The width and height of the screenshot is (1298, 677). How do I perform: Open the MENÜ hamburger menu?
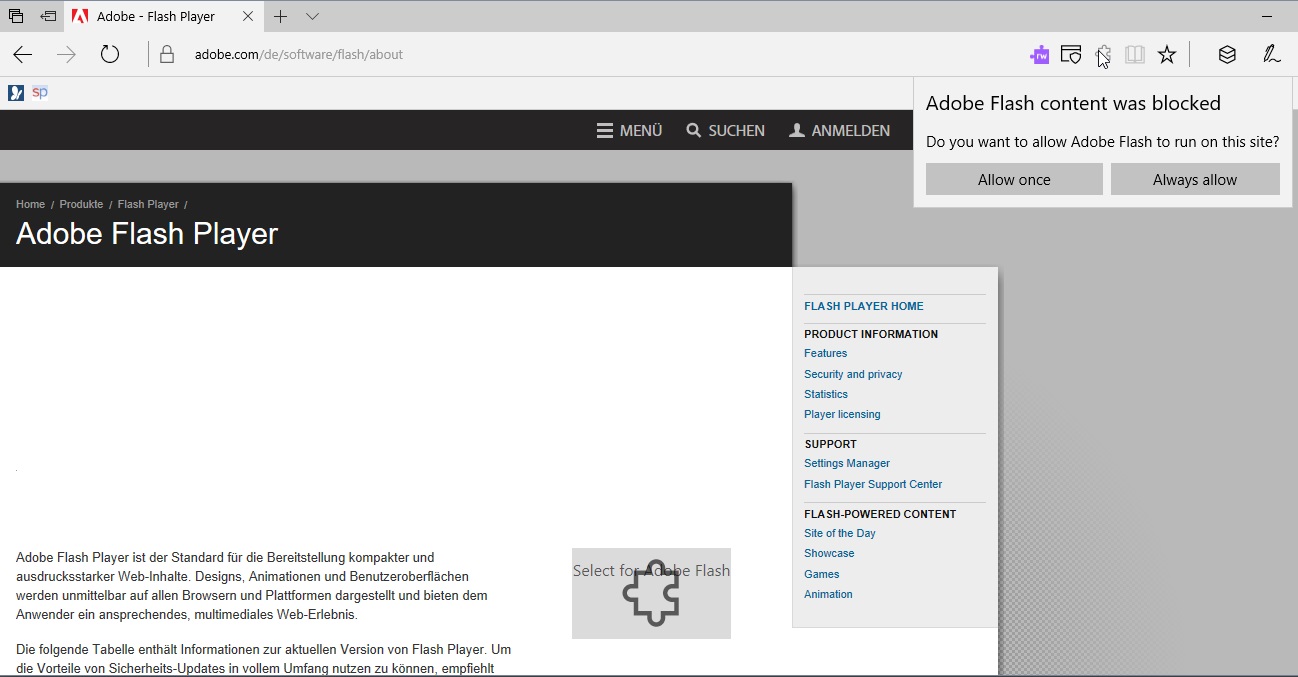[x=630, y=131]
